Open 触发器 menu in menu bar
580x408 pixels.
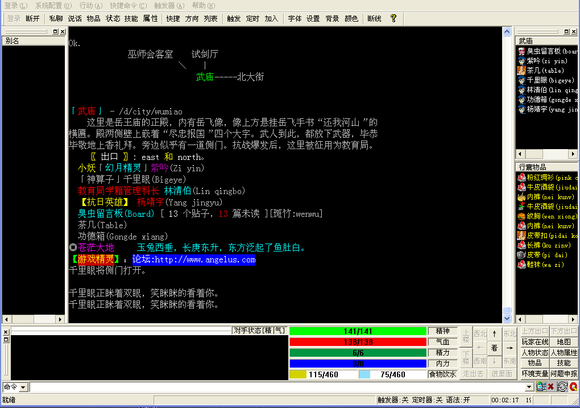tap(169, 6)
